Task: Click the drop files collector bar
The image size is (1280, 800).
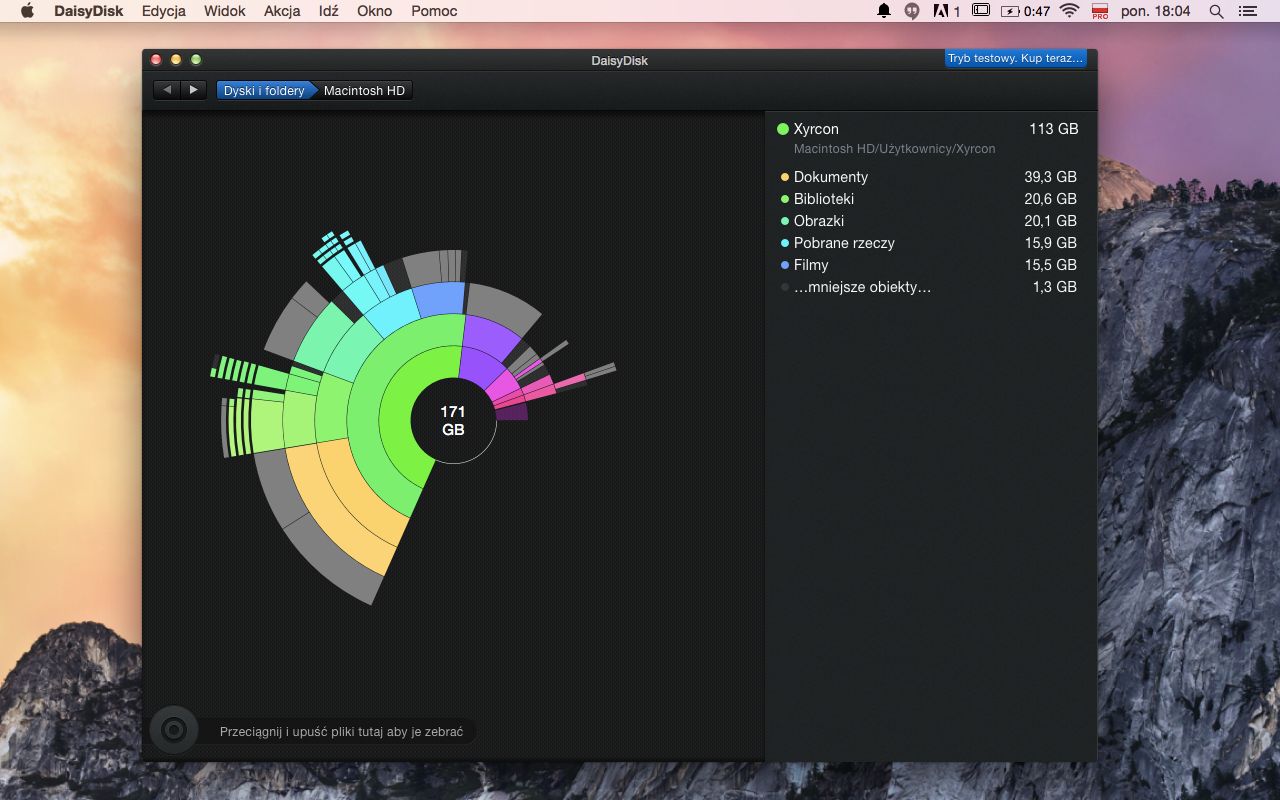Action: [x=341, y=732]
